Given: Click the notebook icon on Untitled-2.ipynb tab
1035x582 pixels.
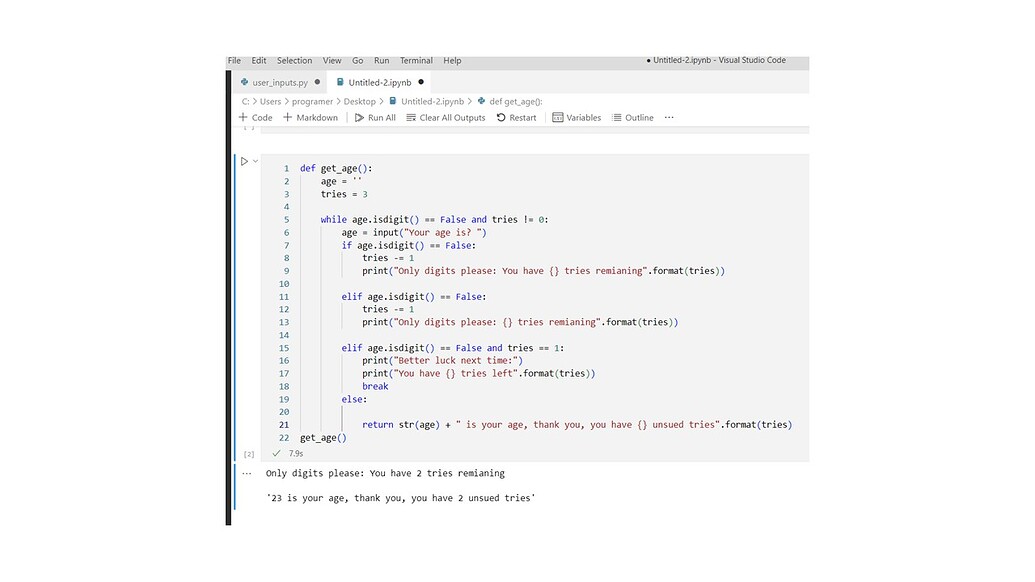Looking at the screenshot, I should pyautogui.click(x=340, y=82).
